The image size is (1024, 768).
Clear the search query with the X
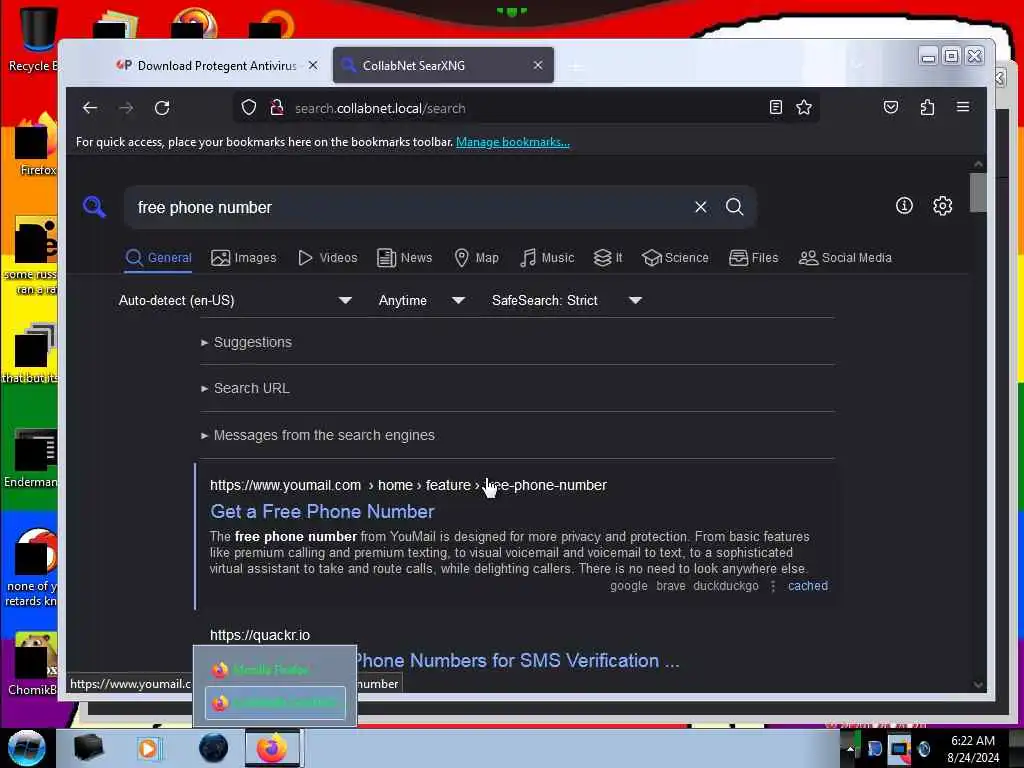701,207
